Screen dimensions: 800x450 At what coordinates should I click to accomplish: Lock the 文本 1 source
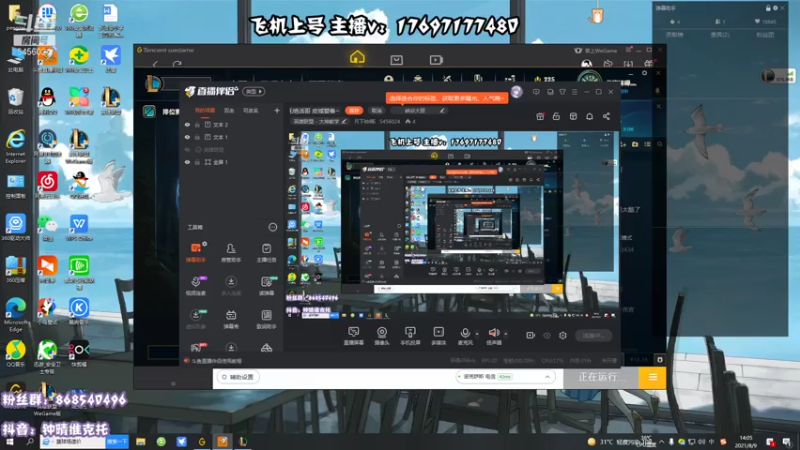coord(197,137)
